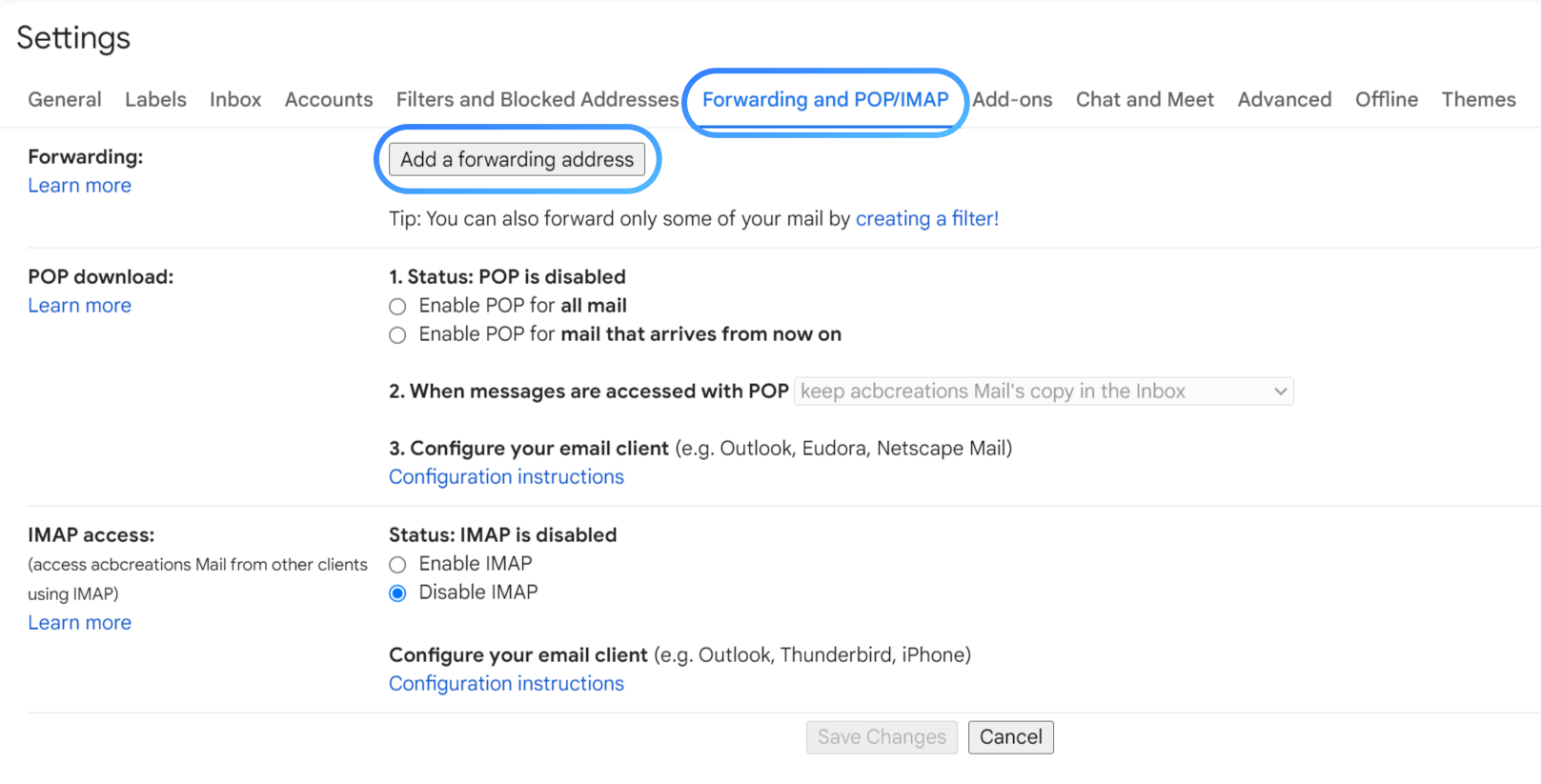Select the Disable IMAP option

(x=397, y=593)
